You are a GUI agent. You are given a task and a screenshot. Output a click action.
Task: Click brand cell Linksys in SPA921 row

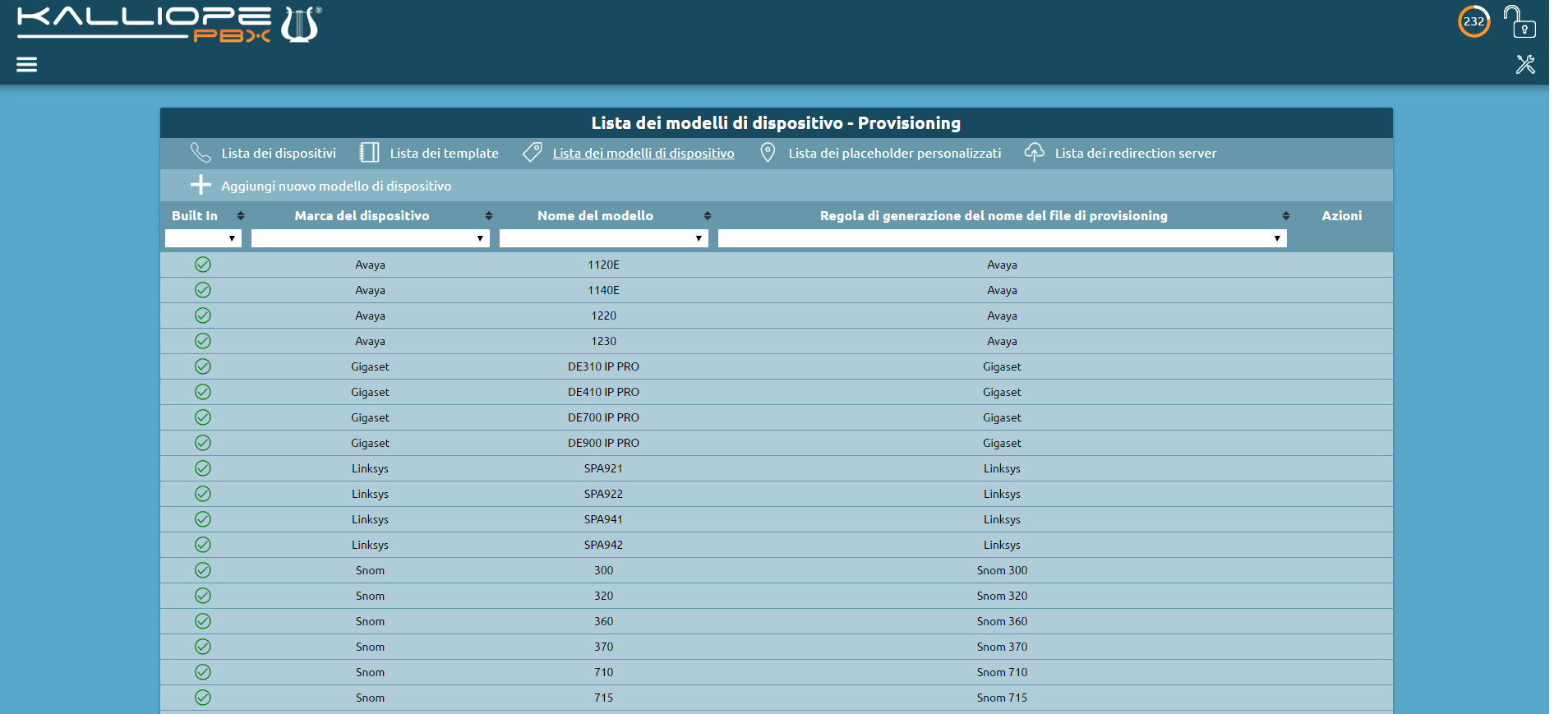pyautogui.click(x=370, y=468)
